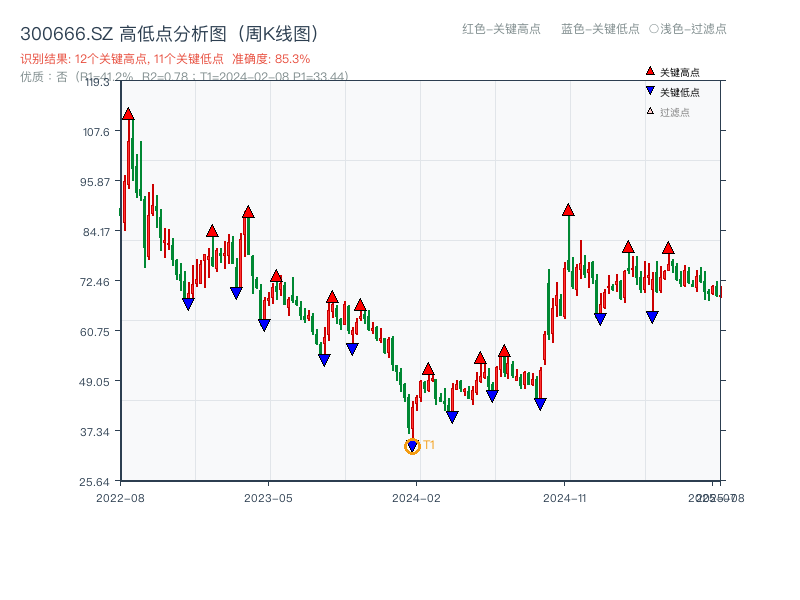This screenshot has width=800, height=600.
Task: Select the red key-high marker between the final two blue lows
Action: 628,247
